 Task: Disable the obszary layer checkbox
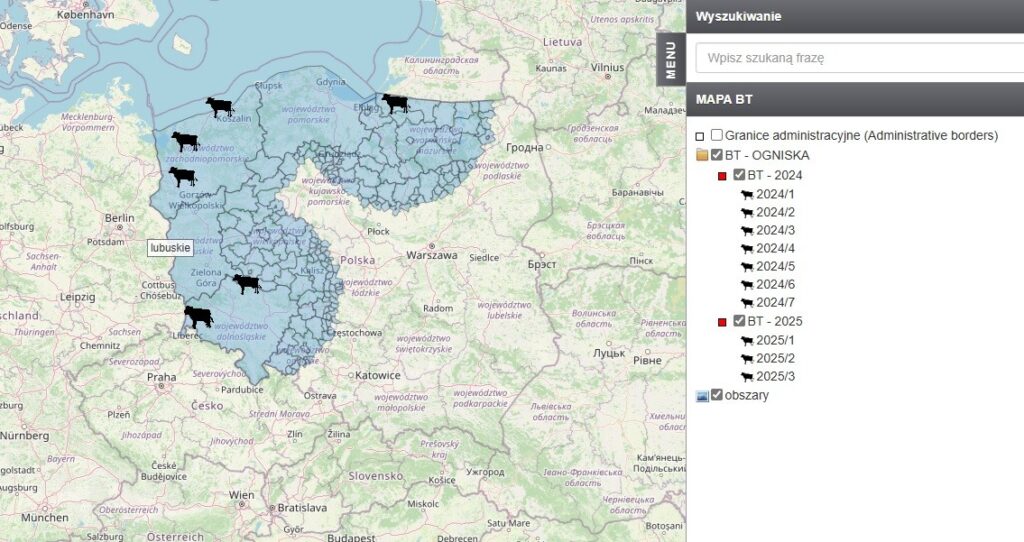(x=716, y=395)
